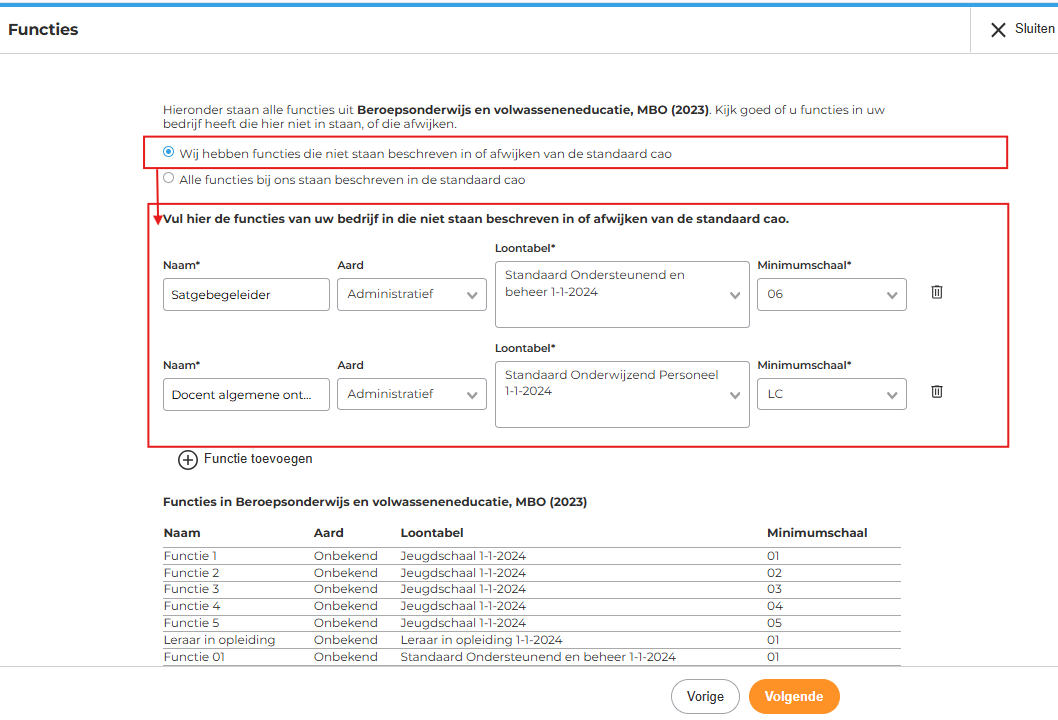This screenshot has width=1058, height=720.
Task: Open the Aard dropdown for Satgebegeleider
Action: [410, 294]
